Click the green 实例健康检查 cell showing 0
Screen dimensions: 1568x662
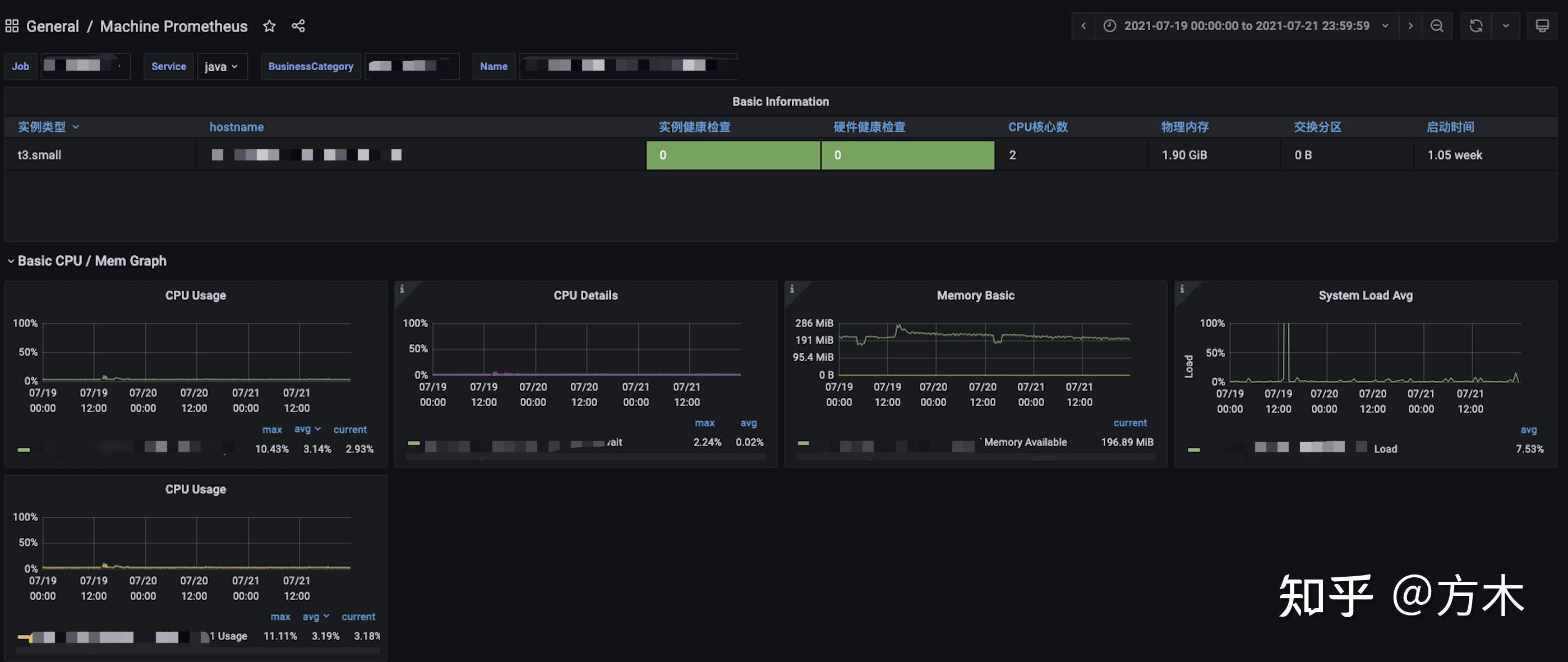[733, 155]
